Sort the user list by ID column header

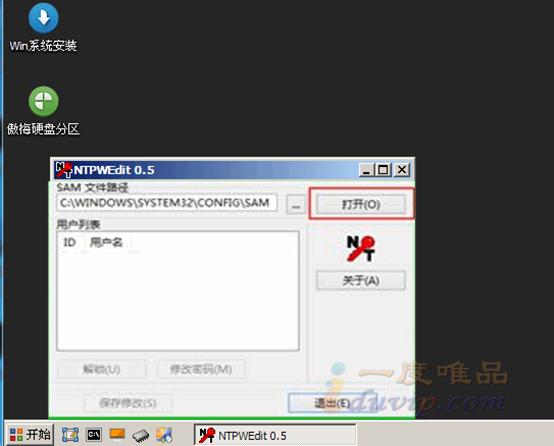click(x=70, y=242)
